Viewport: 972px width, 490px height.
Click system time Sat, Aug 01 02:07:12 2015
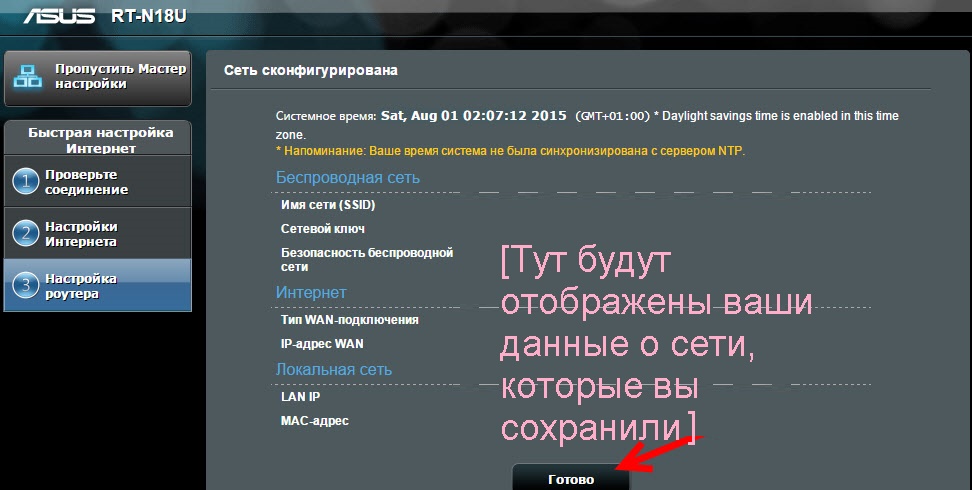coord(474,115)
